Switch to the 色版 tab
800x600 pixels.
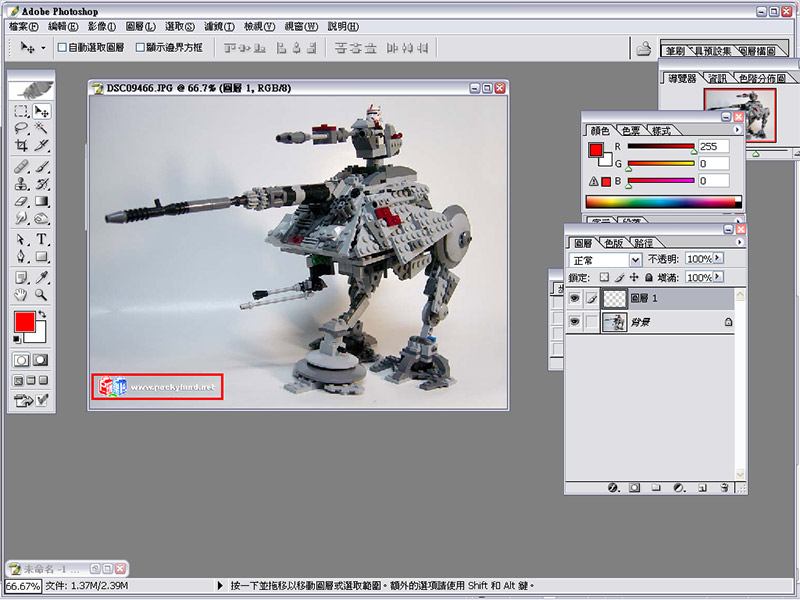(613, 242)
